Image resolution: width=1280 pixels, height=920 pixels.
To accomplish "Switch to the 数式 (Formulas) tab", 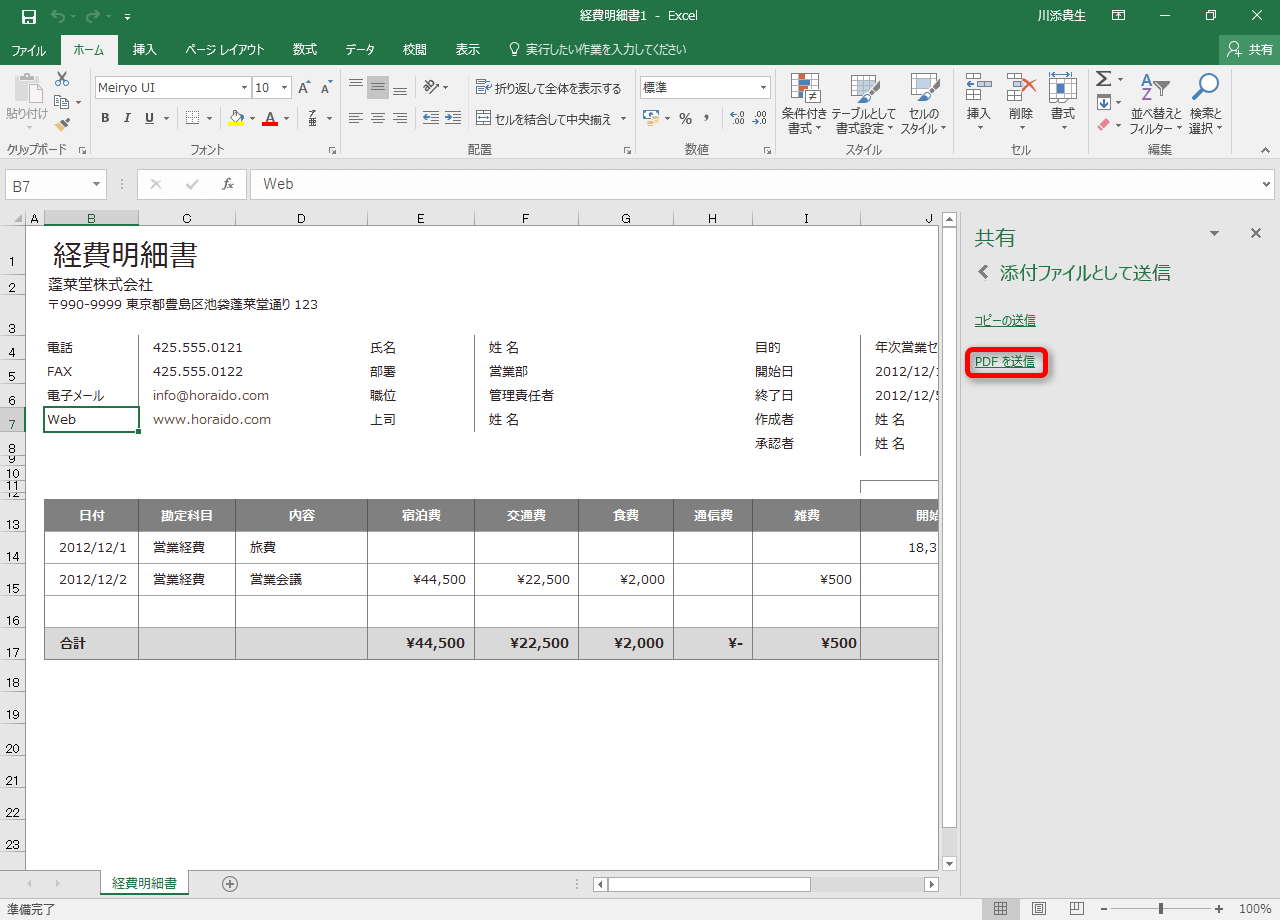I will [305, 49].
